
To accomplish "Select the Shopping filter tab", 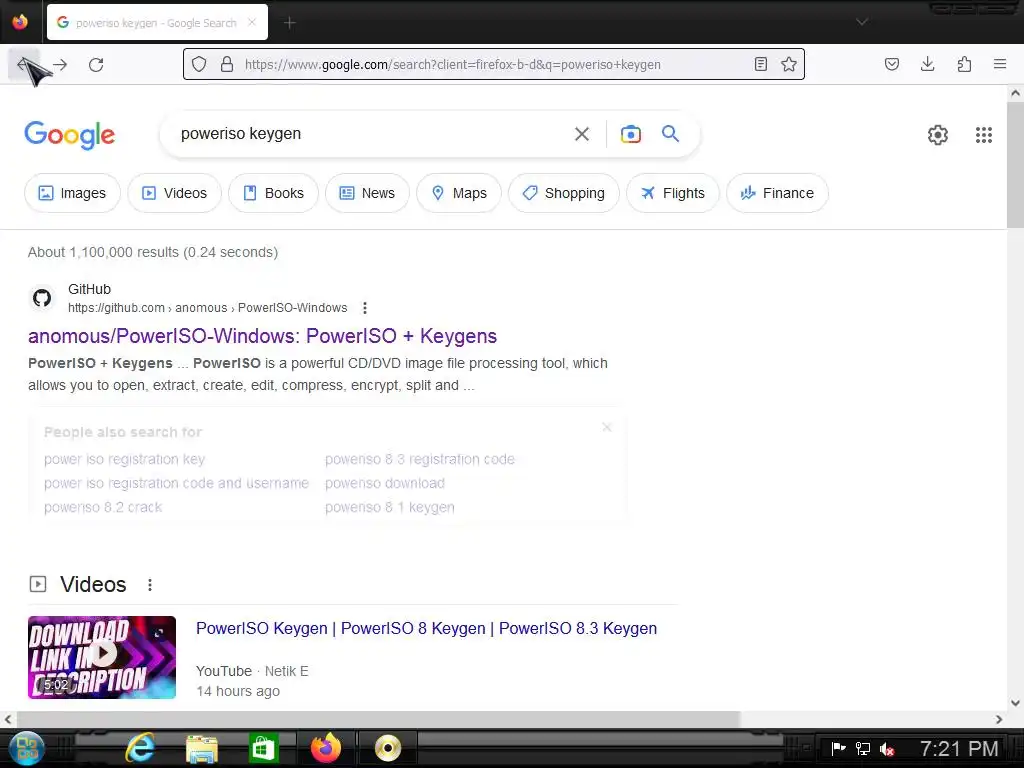I will point(564,193).
